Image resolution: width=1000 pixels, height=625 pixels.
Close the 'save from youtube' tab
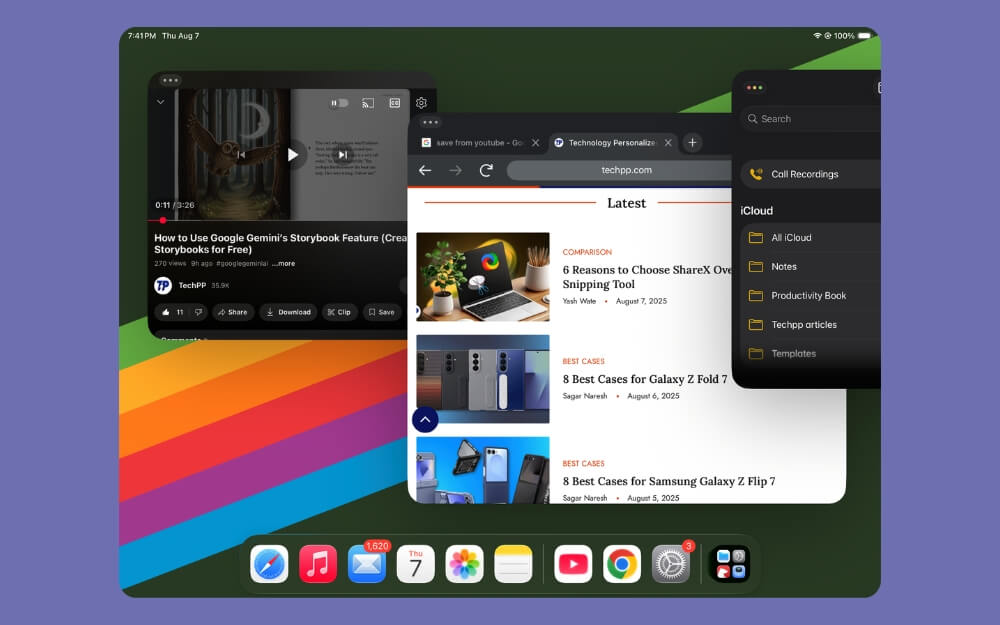536,143
